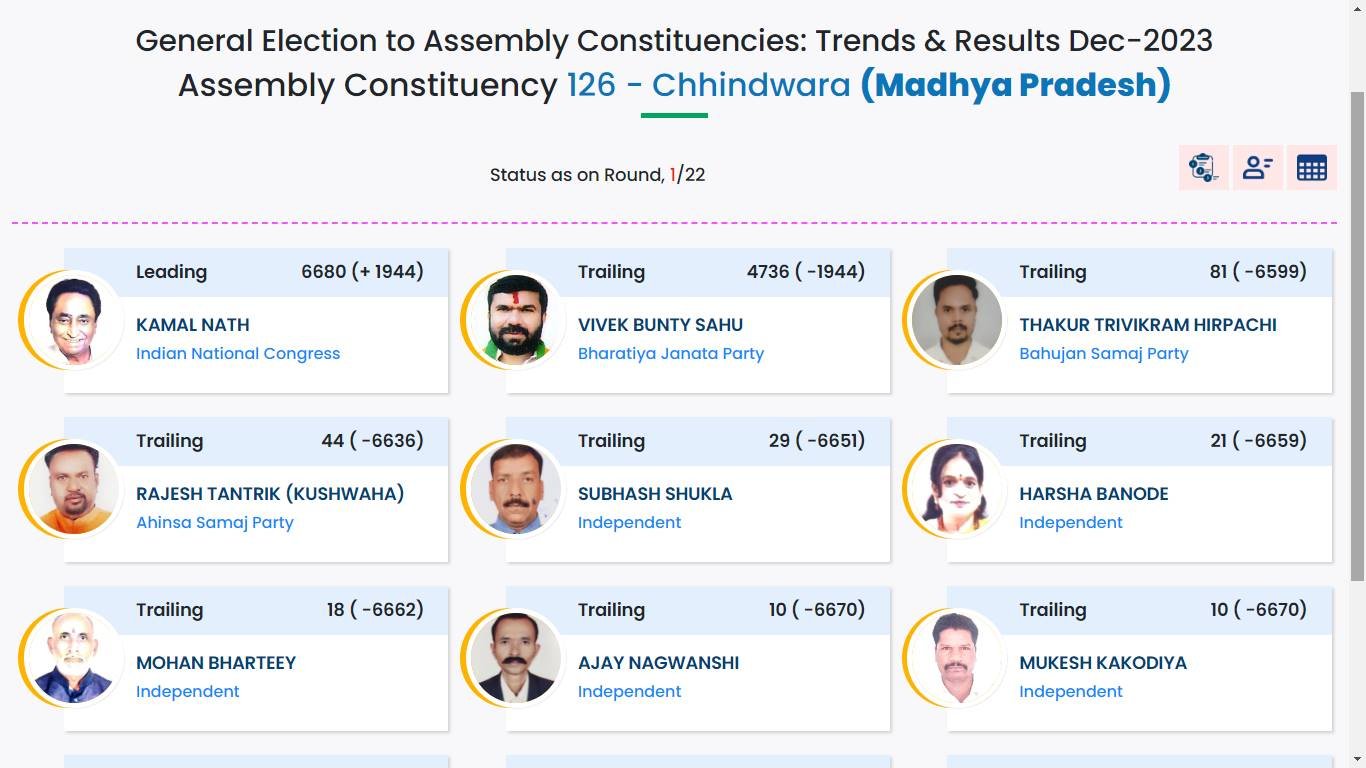Click the Bharatiya Janata Party label
Screen dimensions: 1366x768
click(x=671, y=354)
